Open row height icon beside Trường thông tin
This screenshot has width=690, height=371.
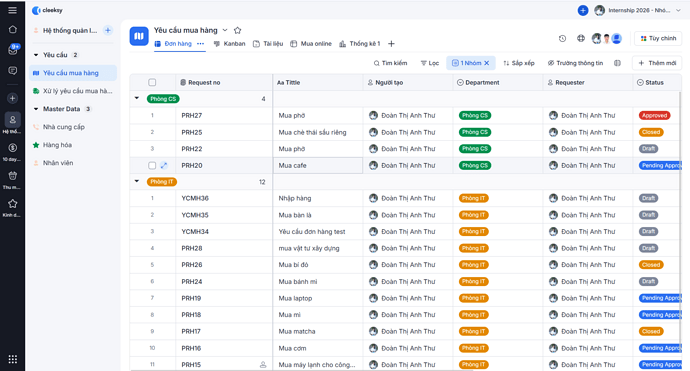[x=617, y=63]
